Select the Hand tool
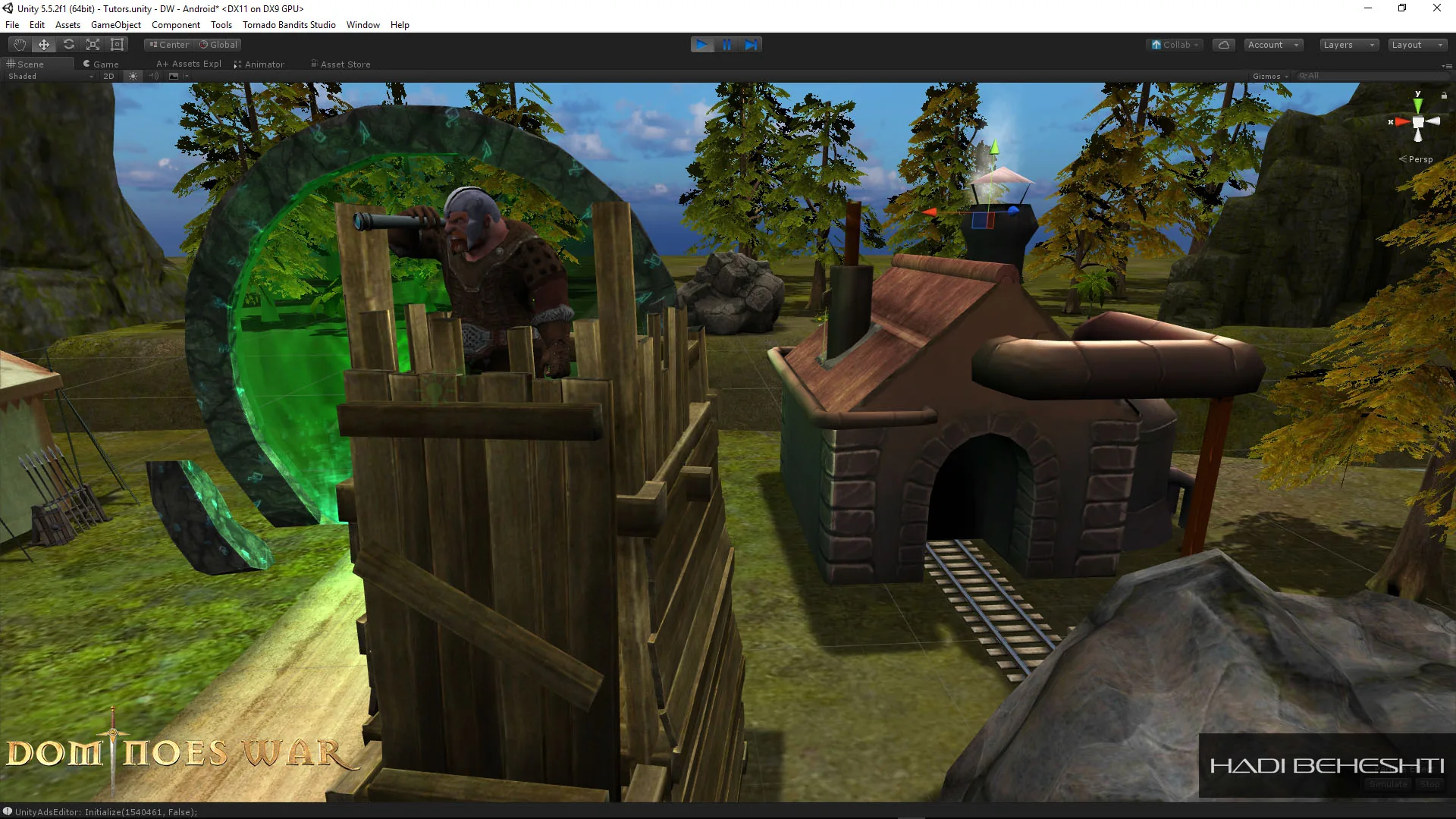 20,45
